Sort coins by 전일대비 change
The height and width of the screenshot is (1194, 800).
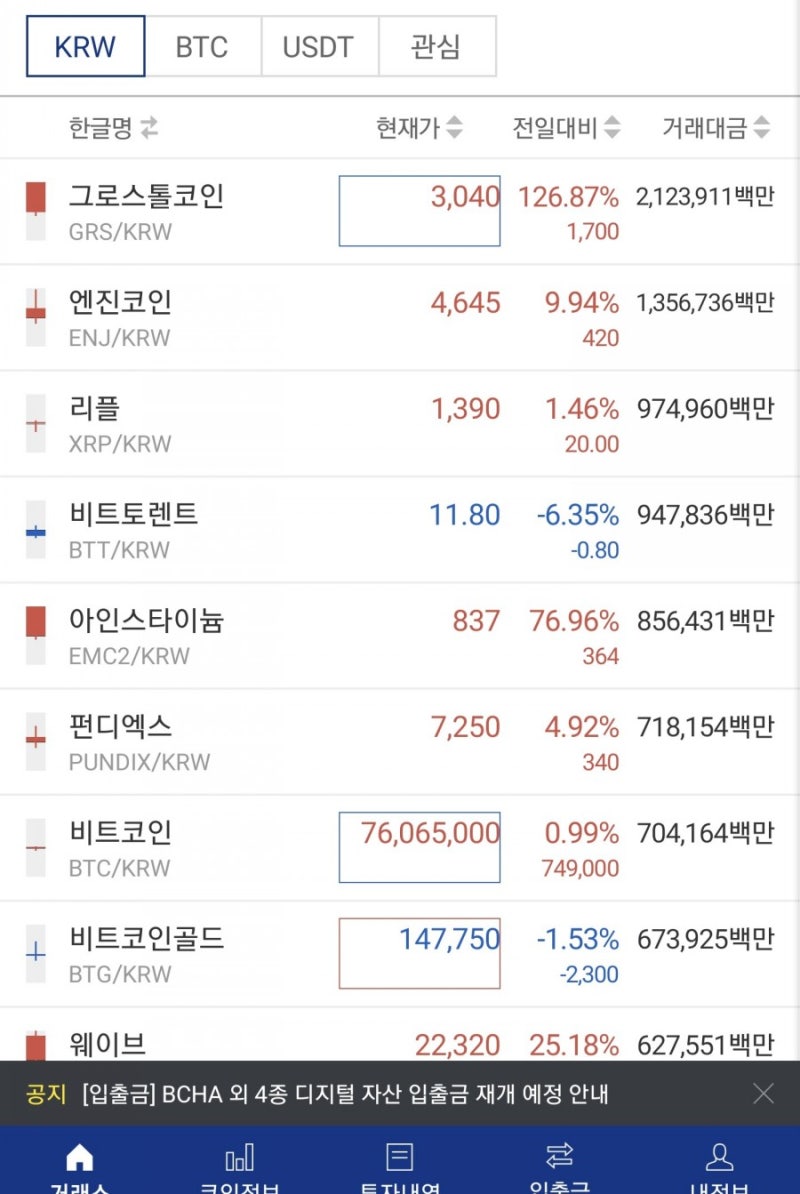[564, 125]
